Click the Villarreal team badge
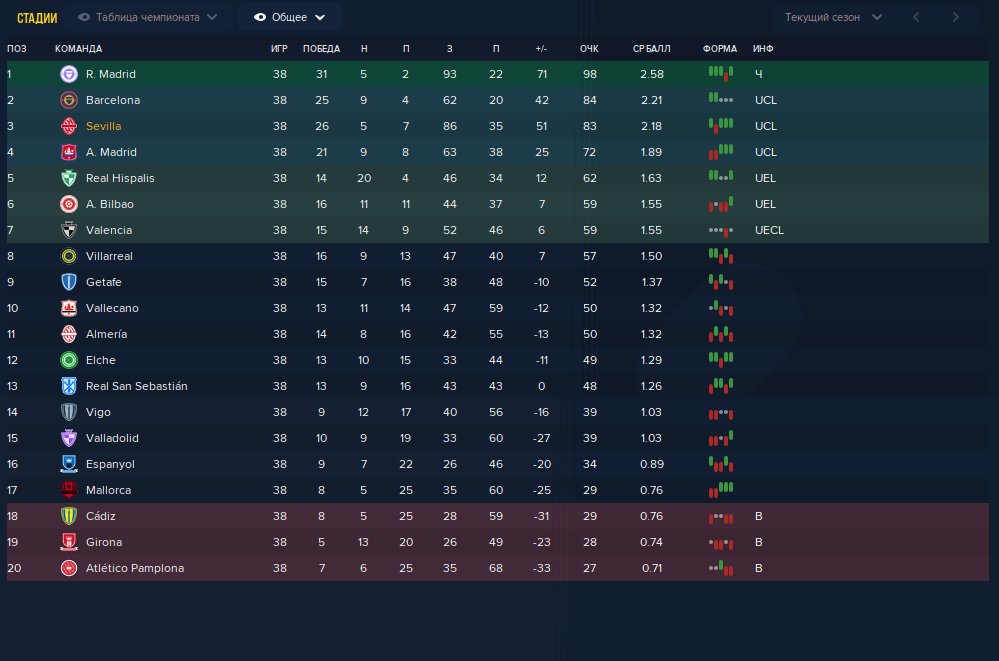 click(68, 256)
